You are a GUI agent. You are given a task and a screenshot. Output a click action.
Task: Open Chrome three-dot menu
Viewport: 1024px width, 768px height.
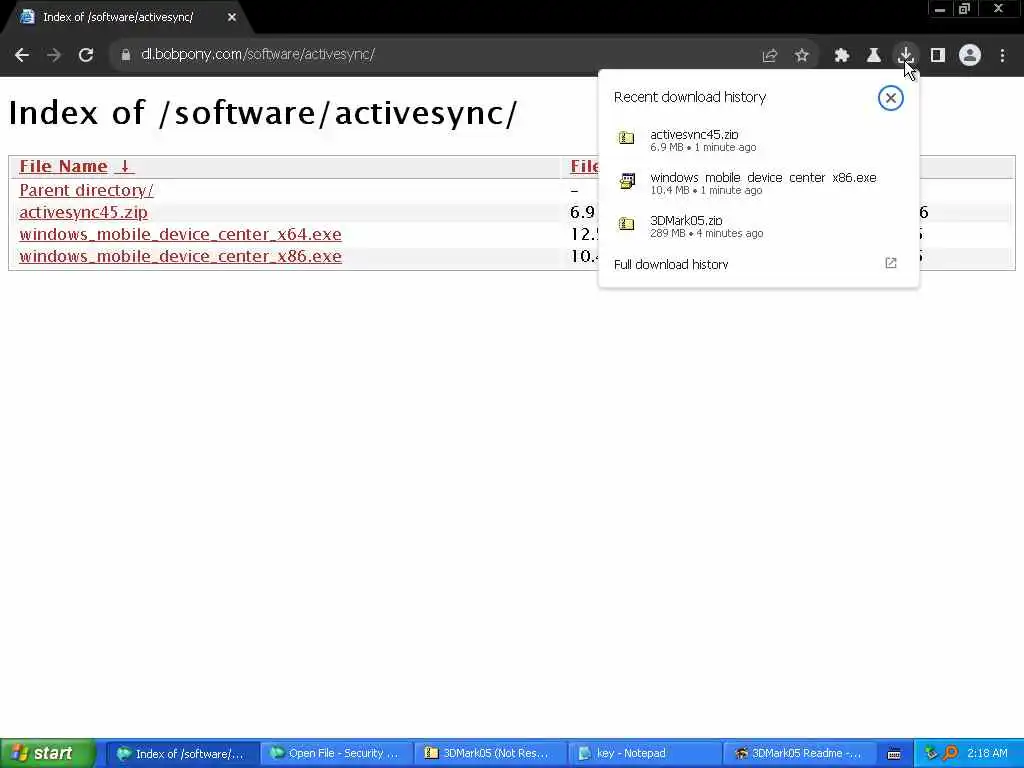[1002, 56]
